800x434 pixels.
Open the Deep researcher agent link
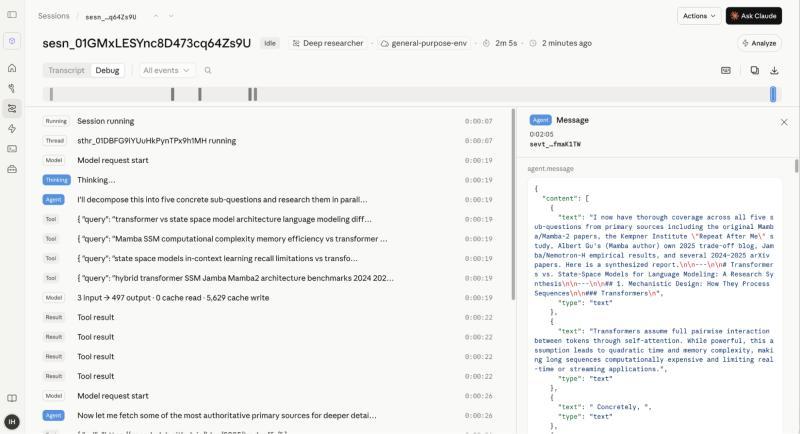point(328,43)
